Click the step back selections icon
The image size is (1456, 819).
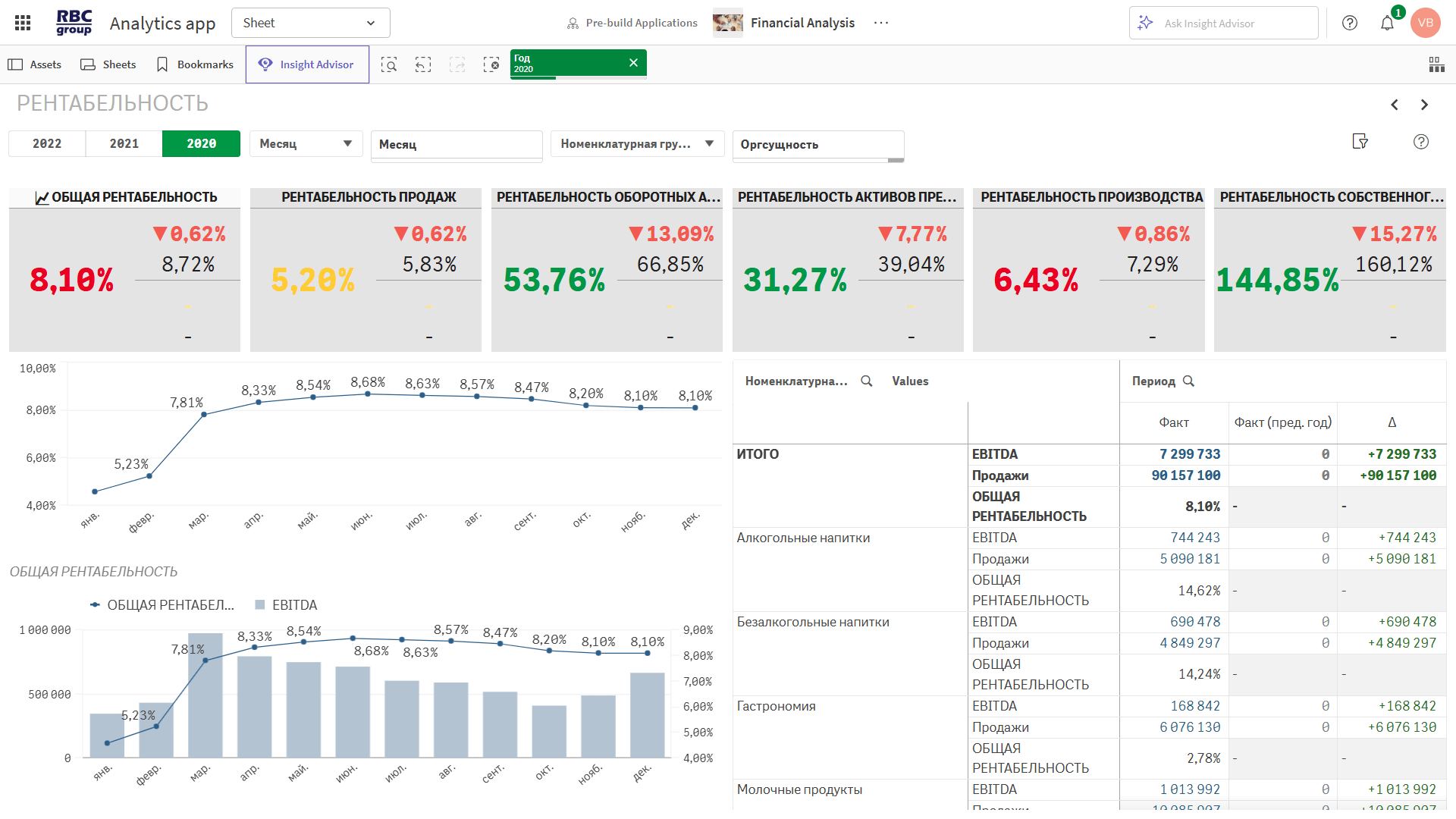click(423, 64)
